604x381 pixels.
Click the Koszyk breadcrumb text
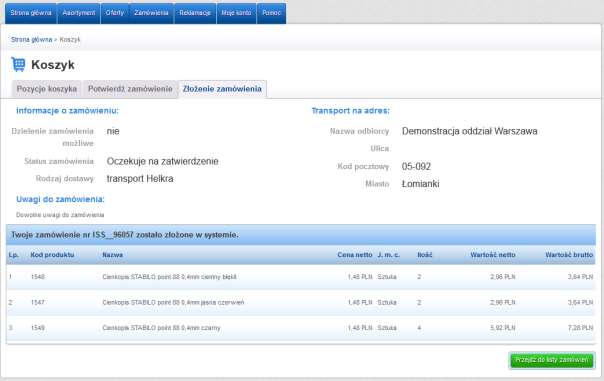tap(70, 40)
